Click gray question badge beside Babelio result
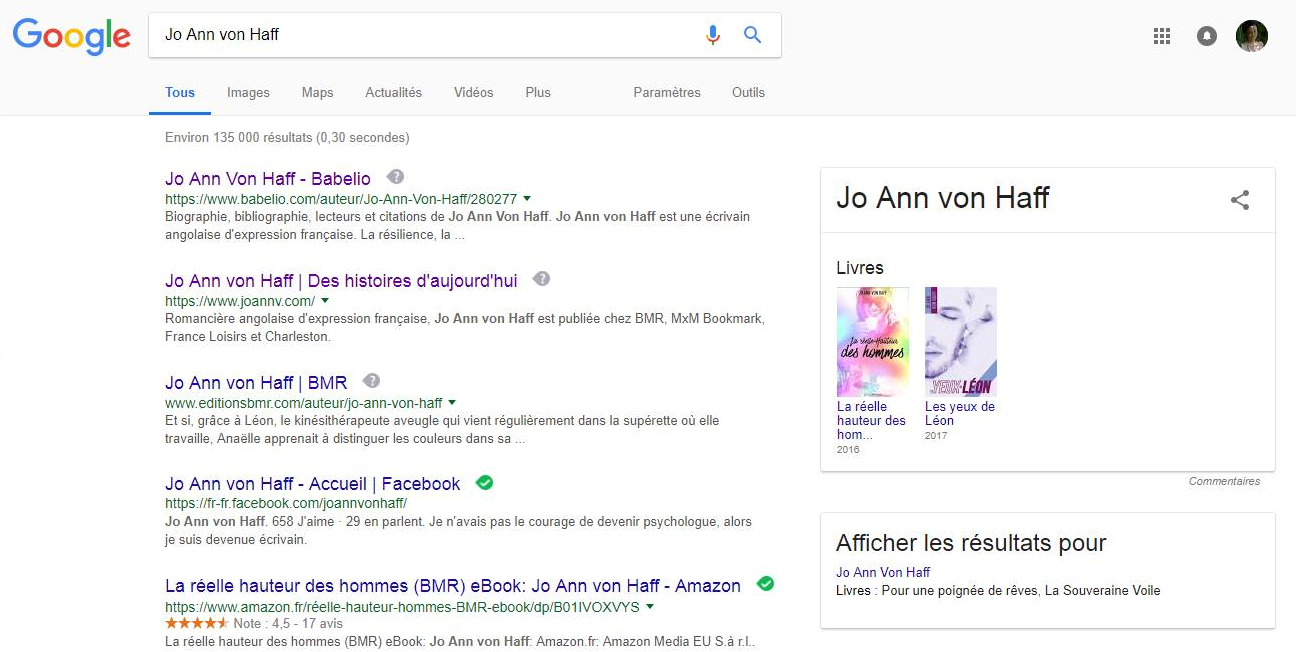Viewport: 1296px width, 652px height. coord(396,177)
